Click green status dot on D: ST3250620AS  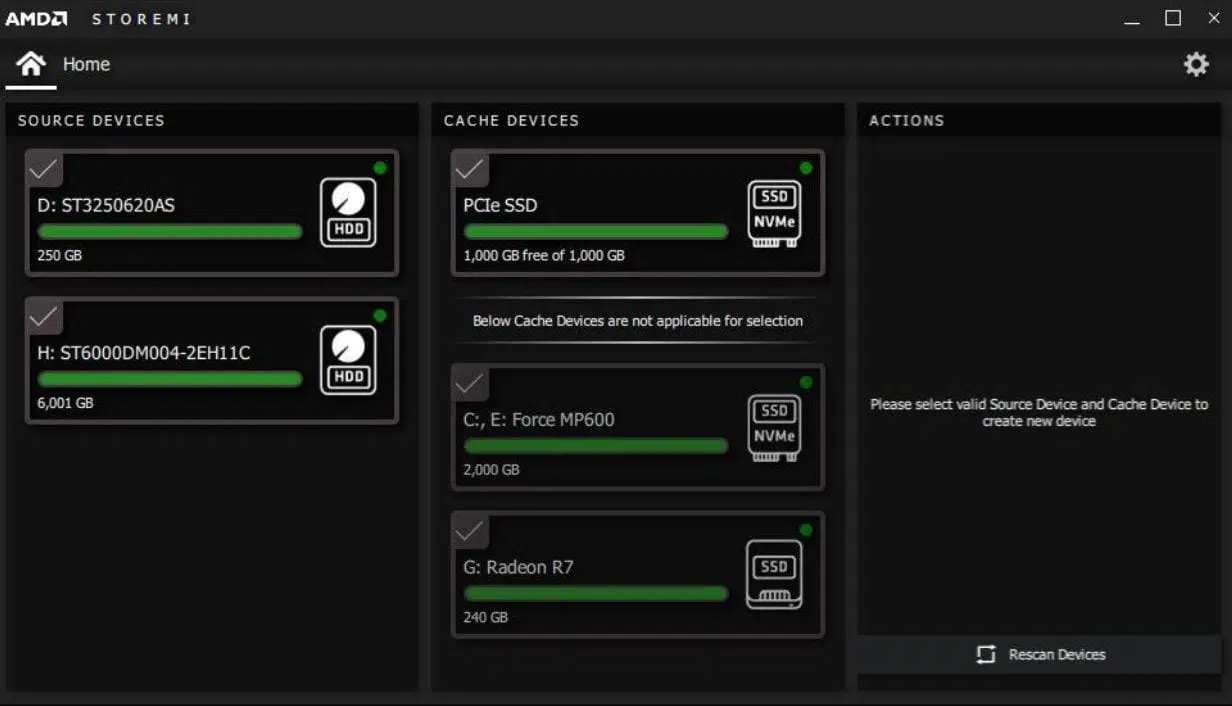tap(380, 167)
